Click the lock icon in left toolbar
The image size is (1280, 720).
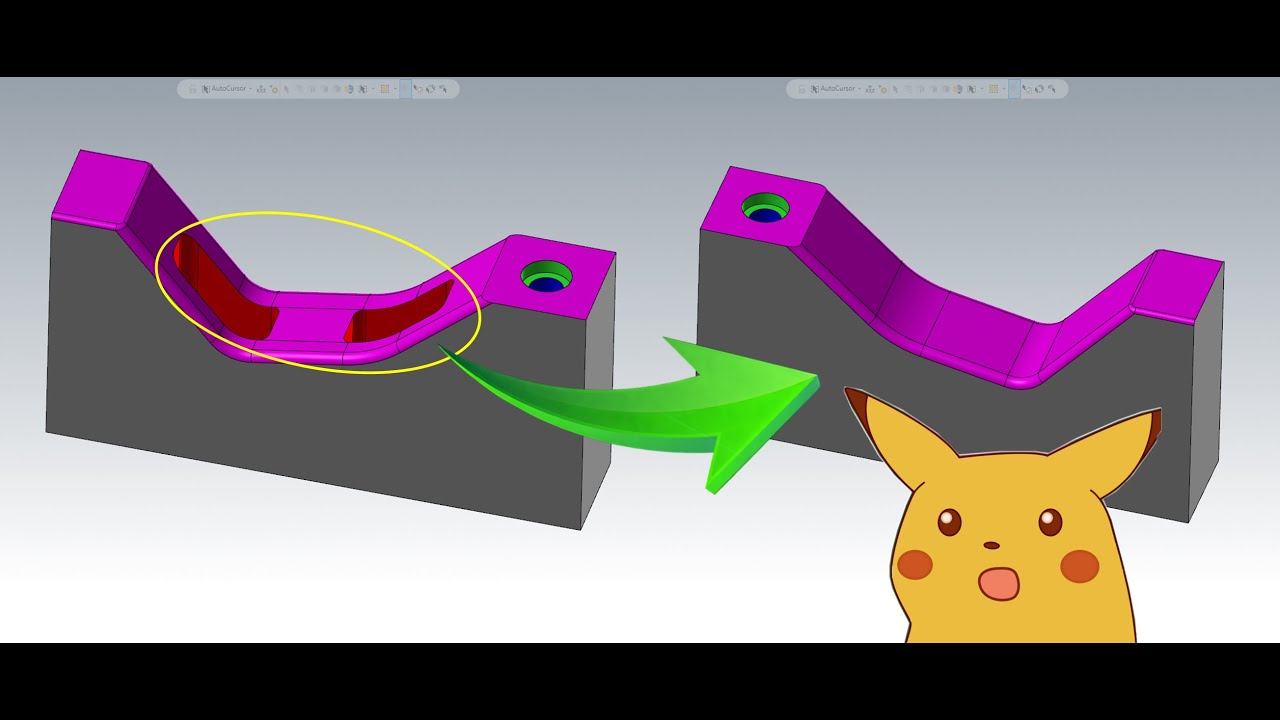click(192, 89)
